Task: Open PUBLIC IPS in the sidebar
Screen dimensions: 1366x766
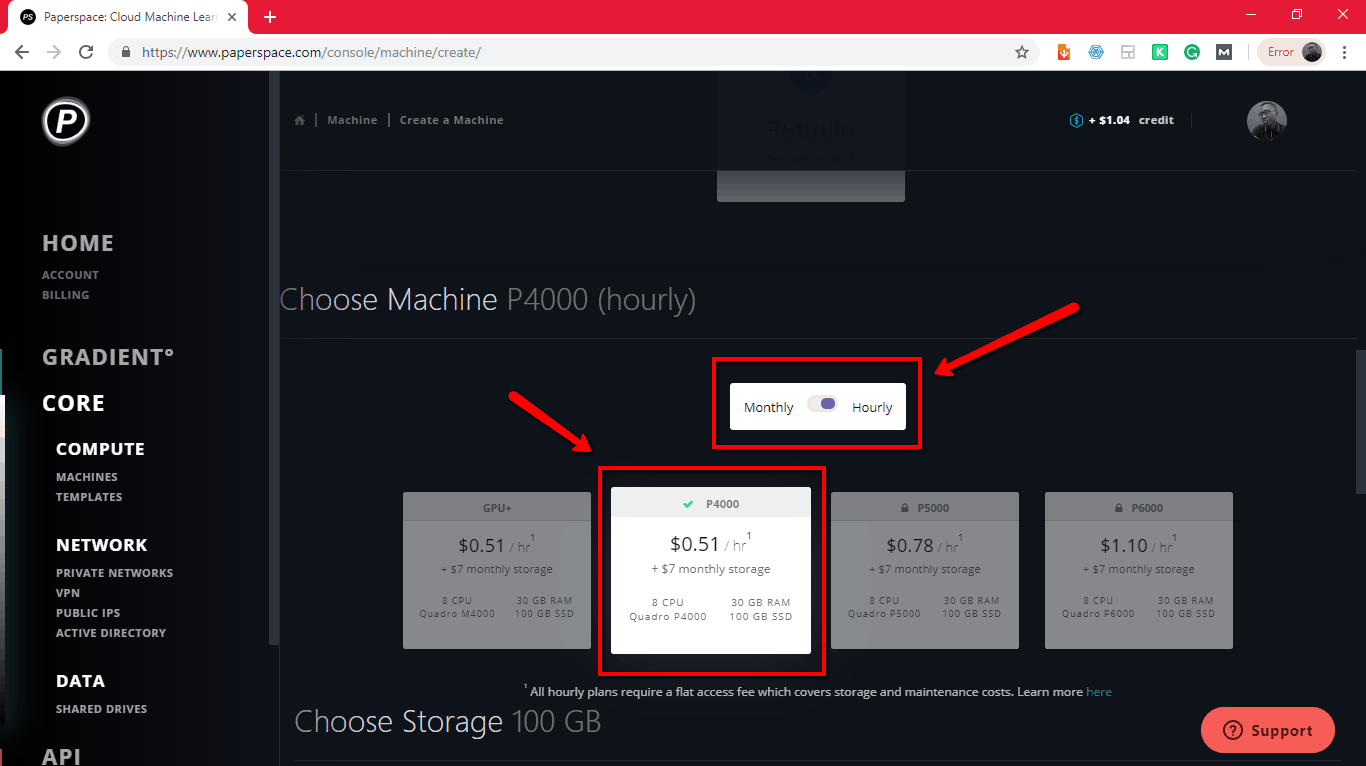Action: 88,613
